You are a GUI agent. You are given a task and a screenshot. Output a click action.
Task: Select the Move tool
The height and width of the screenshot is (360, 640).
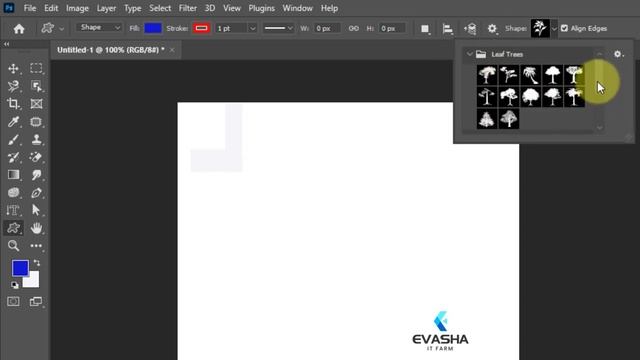(13, 69)
